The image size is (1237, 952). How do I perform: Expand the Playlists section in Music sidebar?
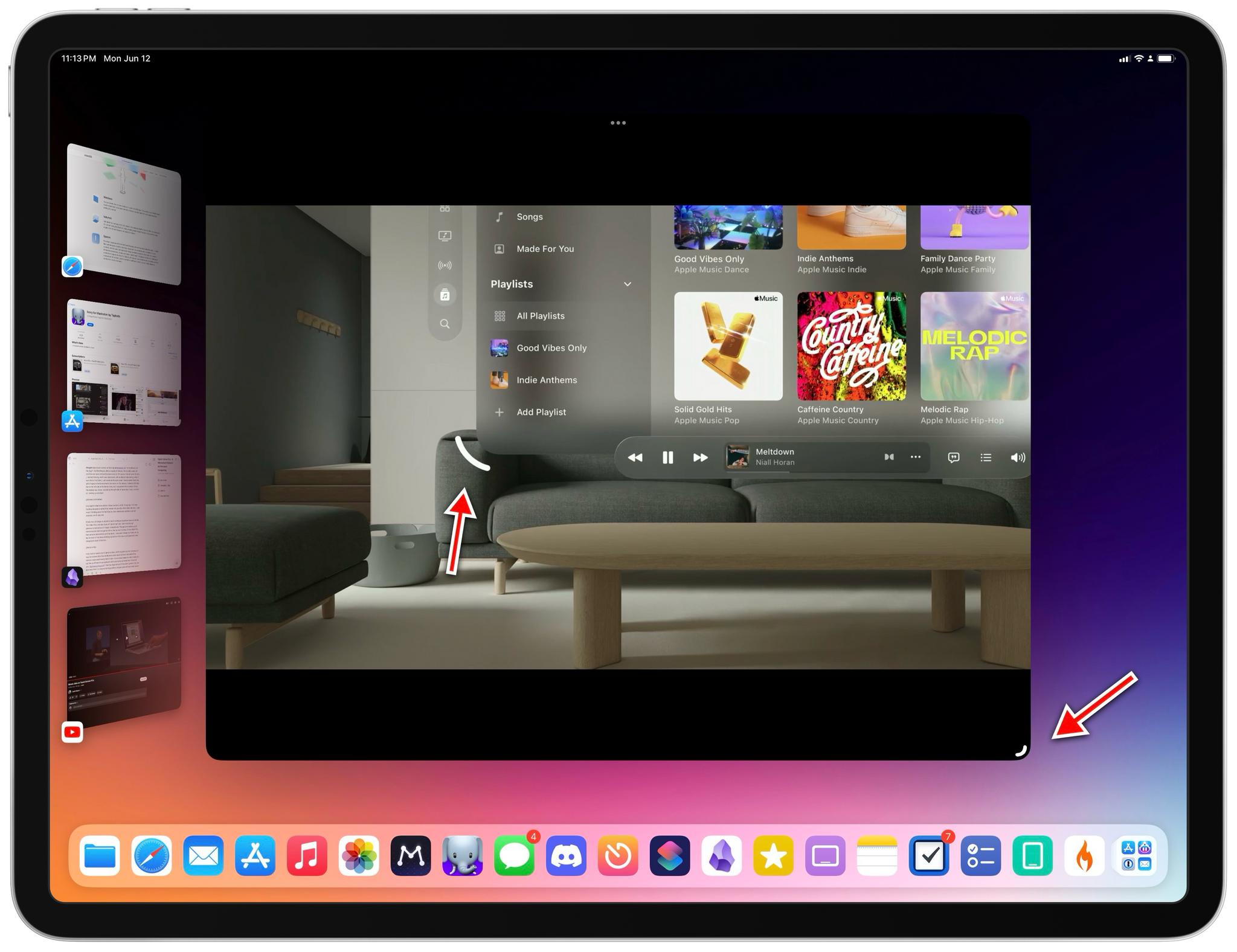pyautogui.click(x=627, y=284)
